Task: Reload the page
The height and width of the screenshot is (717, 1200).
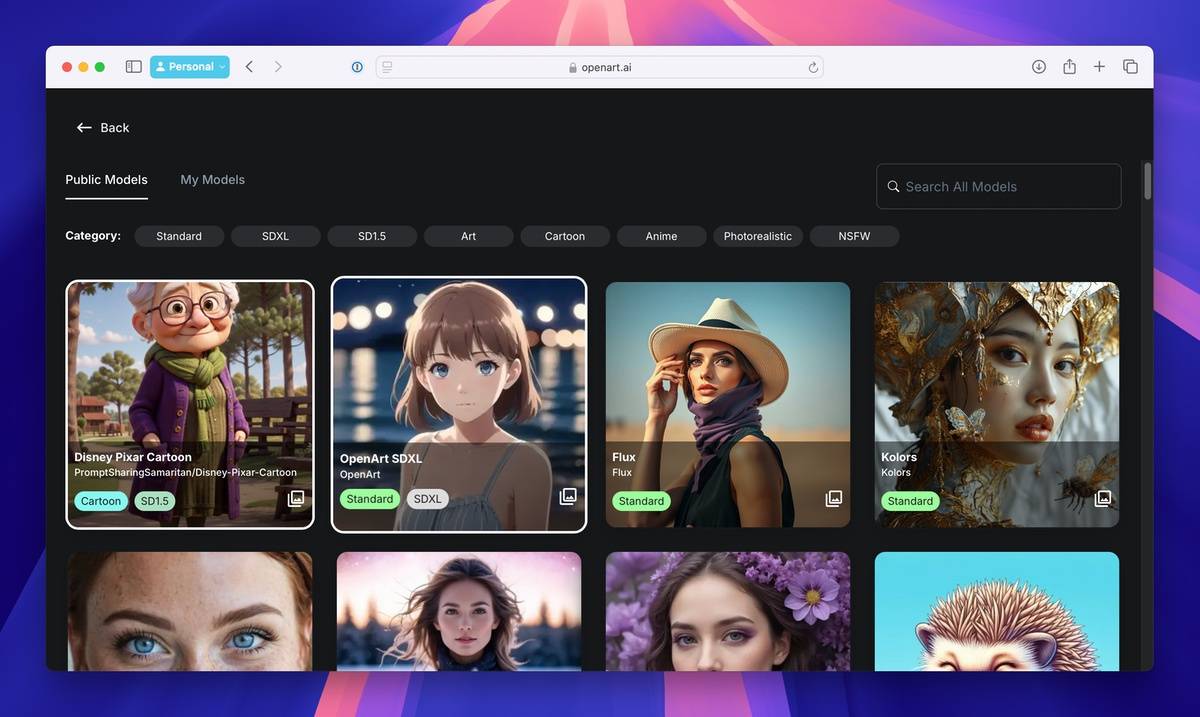Action: [813, 67]
